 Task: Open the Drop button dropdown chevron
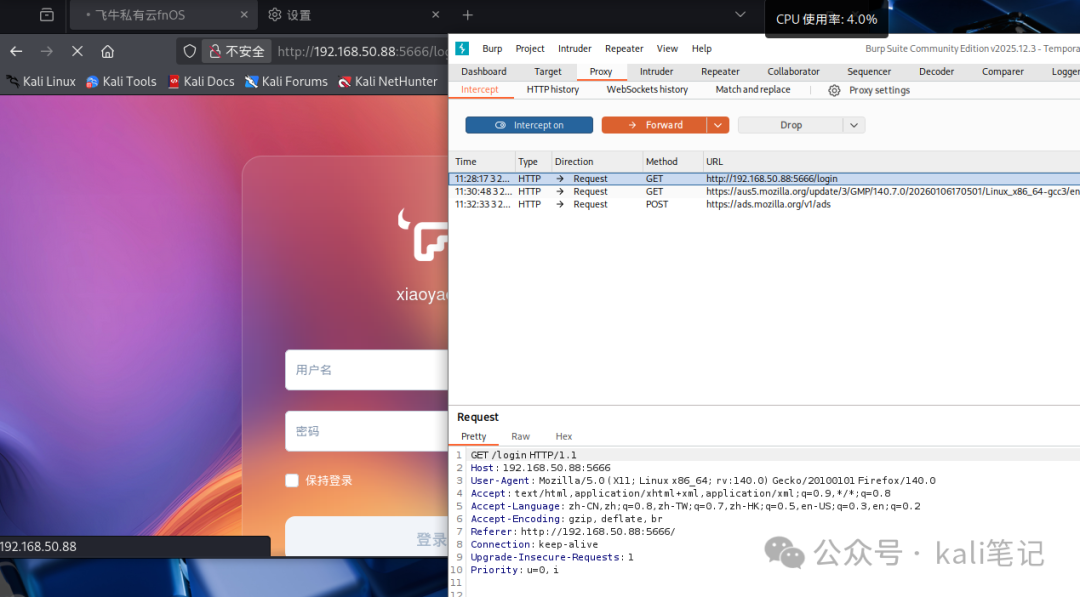[853, 124]
